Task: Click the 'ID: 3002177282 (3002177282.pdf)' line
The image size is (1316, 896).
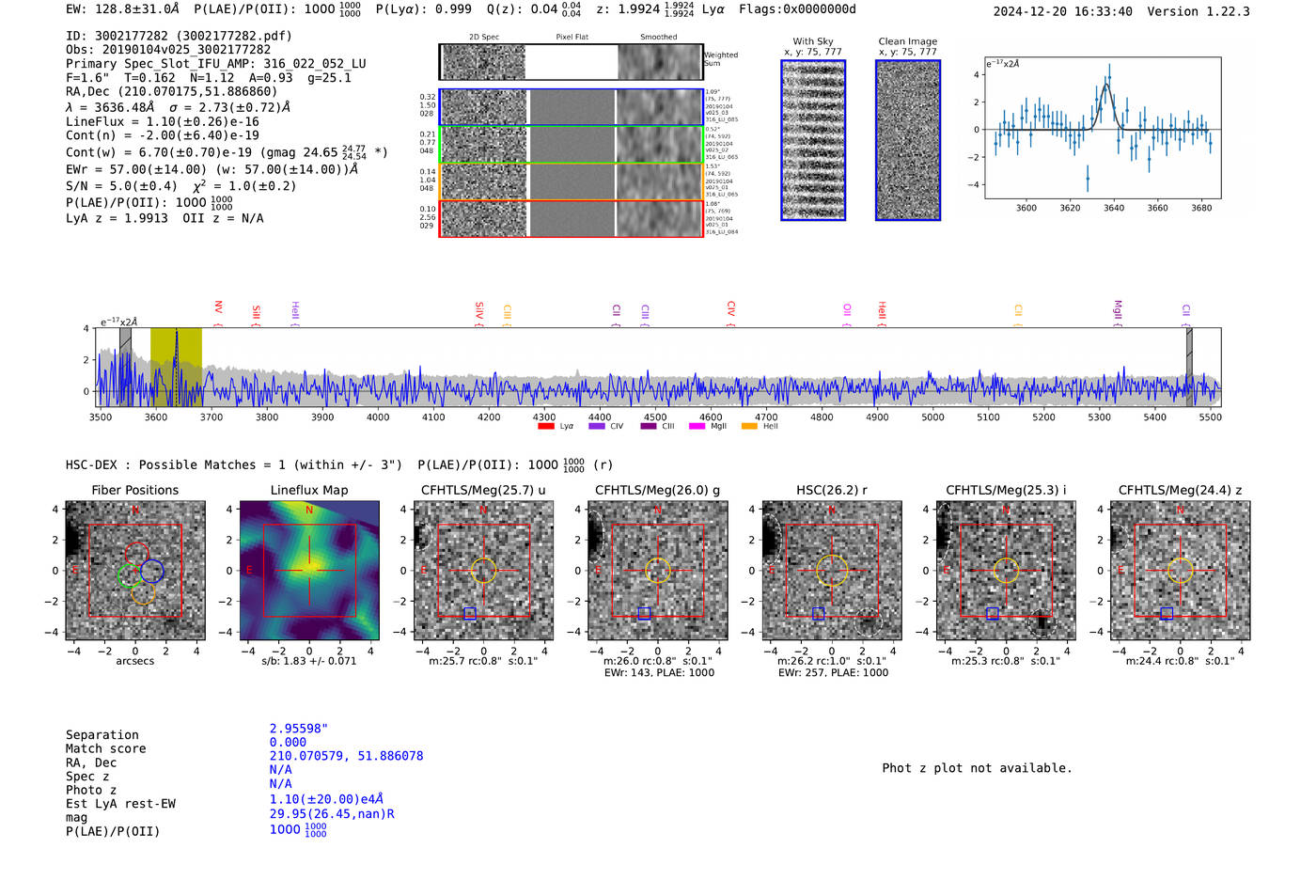Action: click(179, 36)
